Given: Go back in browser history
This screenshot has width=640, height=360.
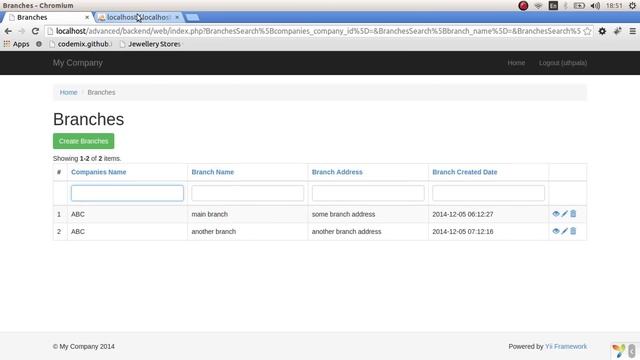Looking at the screenshot, I should click(x=8, y=31).
